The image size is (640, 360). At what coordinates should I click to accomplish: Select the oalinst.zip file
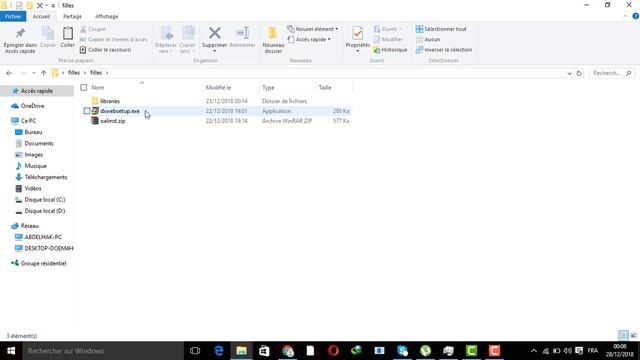[113, 121]
